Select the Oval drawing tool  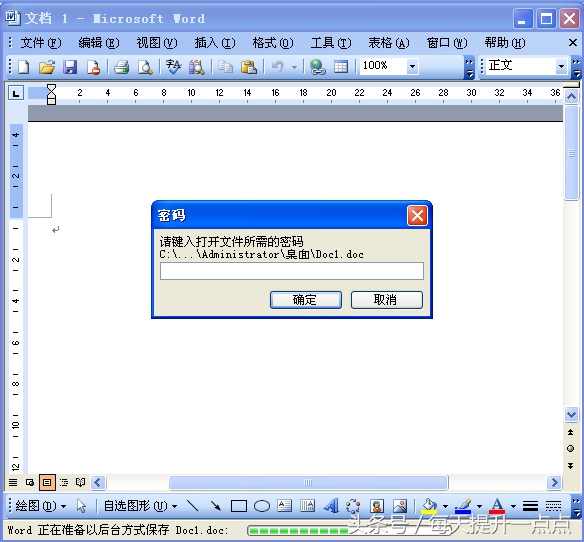click(x=262, y=506)
